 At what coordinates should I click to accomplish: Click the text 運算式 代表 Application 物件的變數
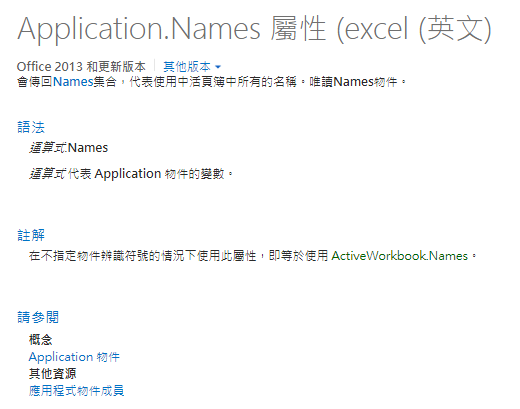131,174
